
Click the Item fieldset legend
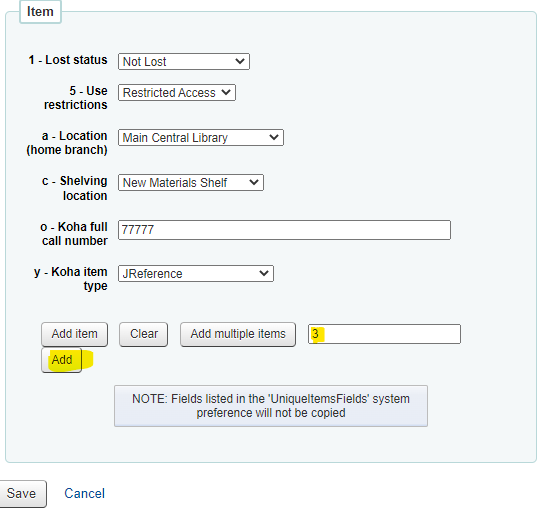pos(40,12)
